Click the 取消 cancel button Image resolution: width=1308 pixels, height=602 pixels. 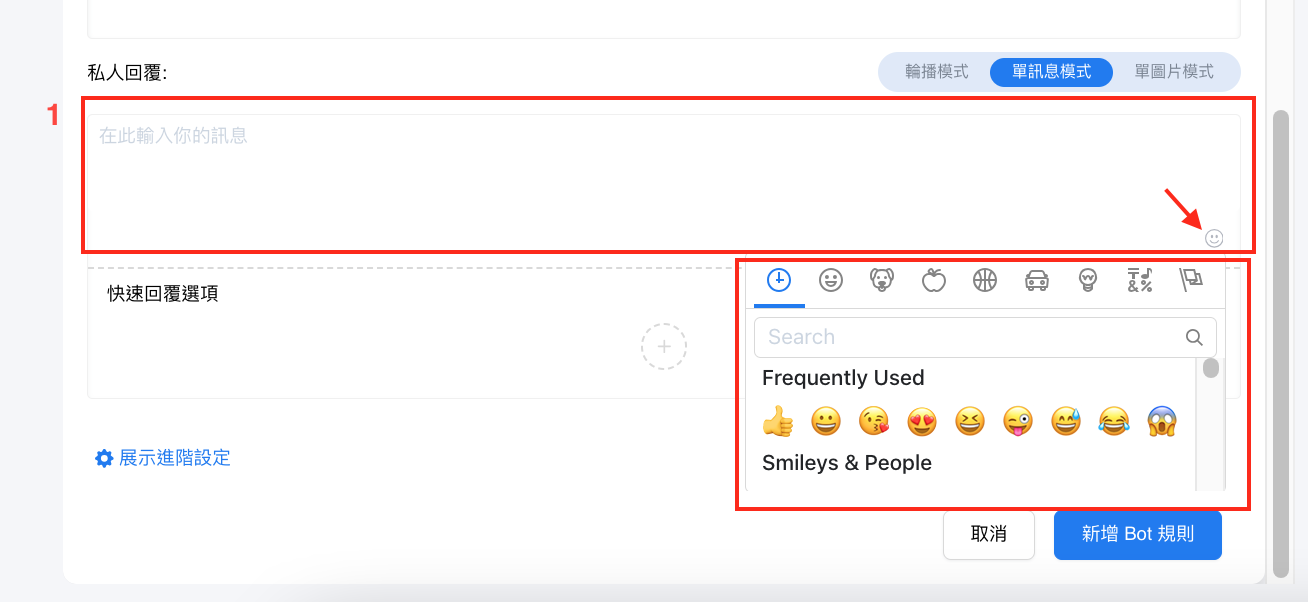point(988,534)
